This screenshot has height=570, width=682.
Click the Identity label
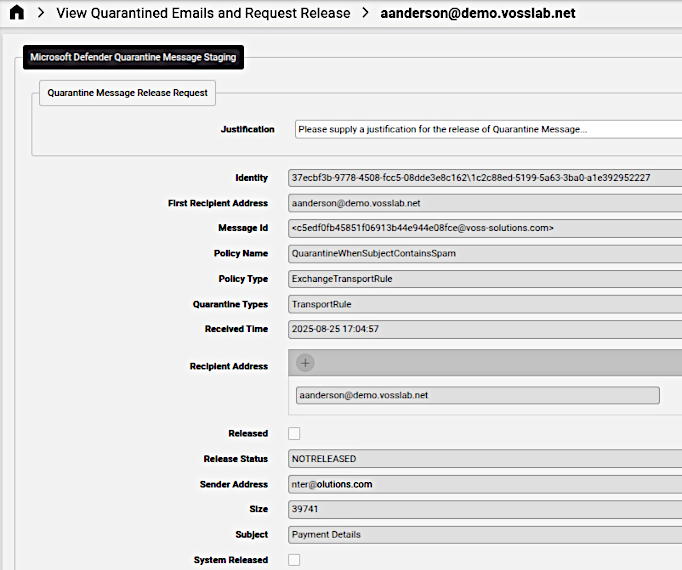click(251, 178)
